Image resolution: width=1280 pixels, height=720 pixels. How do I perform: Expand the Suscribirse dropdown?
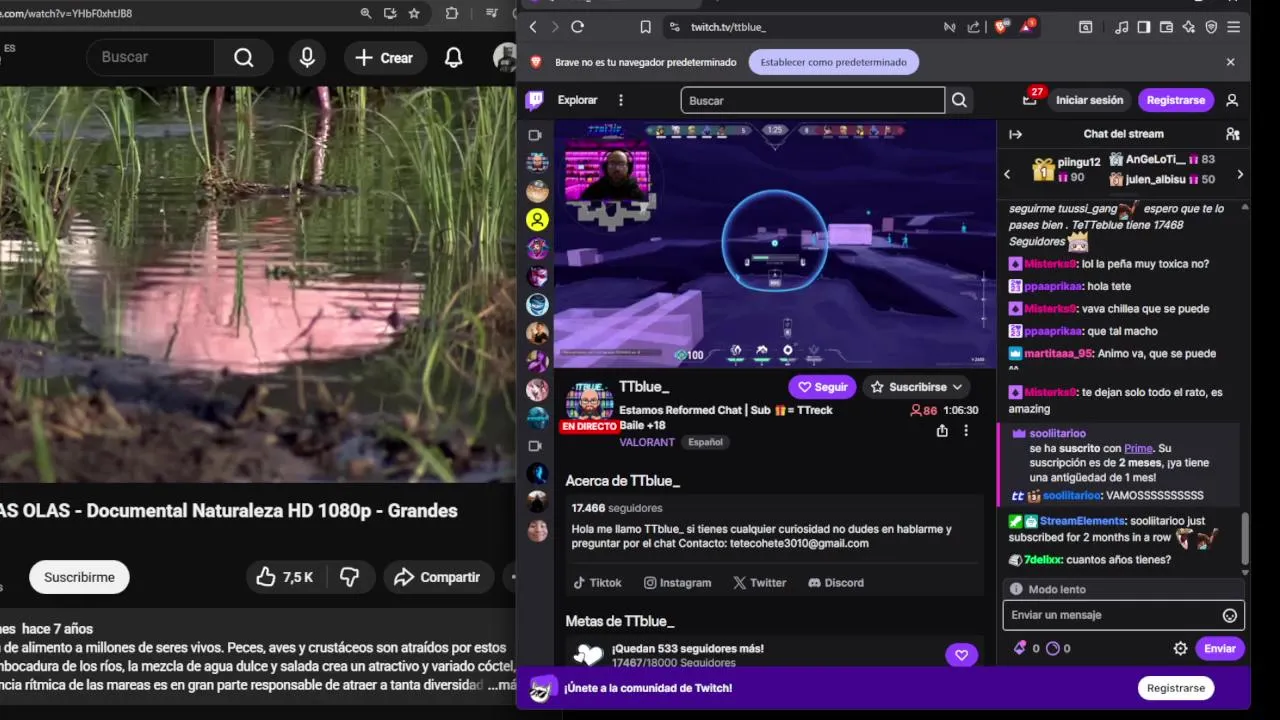tap(917, 387)
